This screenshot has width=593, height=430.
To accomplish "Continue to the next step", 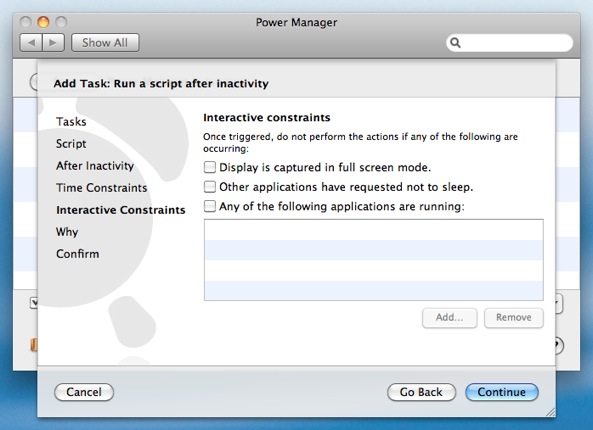I will [x=501, y=392].
